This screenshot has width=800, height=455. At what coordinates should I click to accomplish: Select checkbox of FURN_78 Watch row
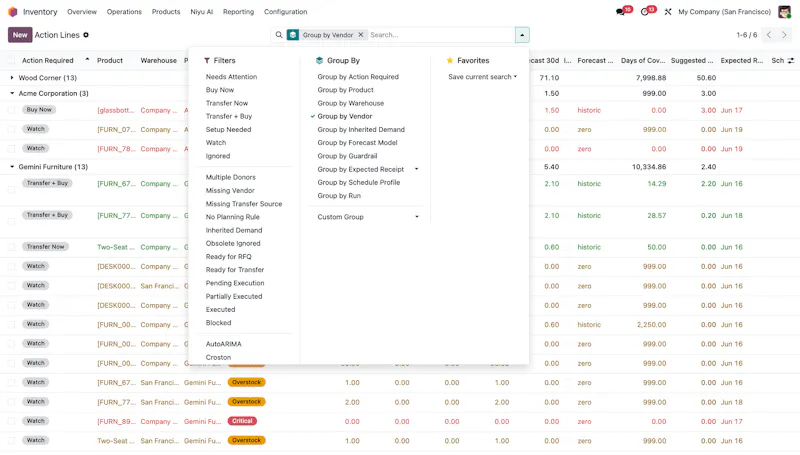[11, 149]
